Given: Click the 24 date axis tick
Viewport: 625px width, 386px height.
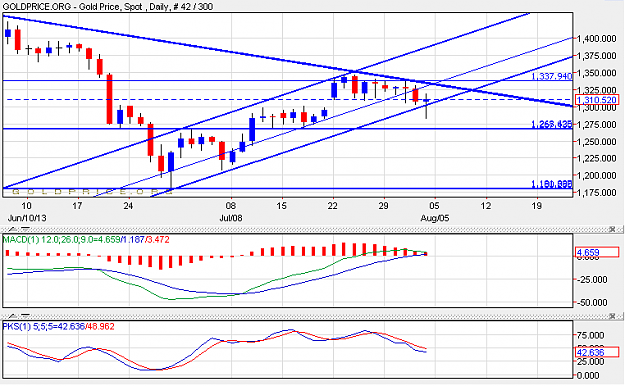Looking at the screenshot, I should [128, 206].
